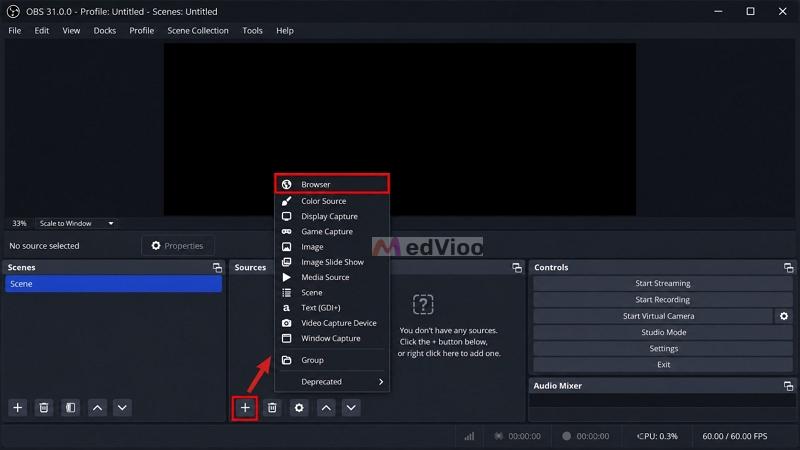Click the add source plus button
The width and height of the screenshot is (800, 450).
[245, 408]
